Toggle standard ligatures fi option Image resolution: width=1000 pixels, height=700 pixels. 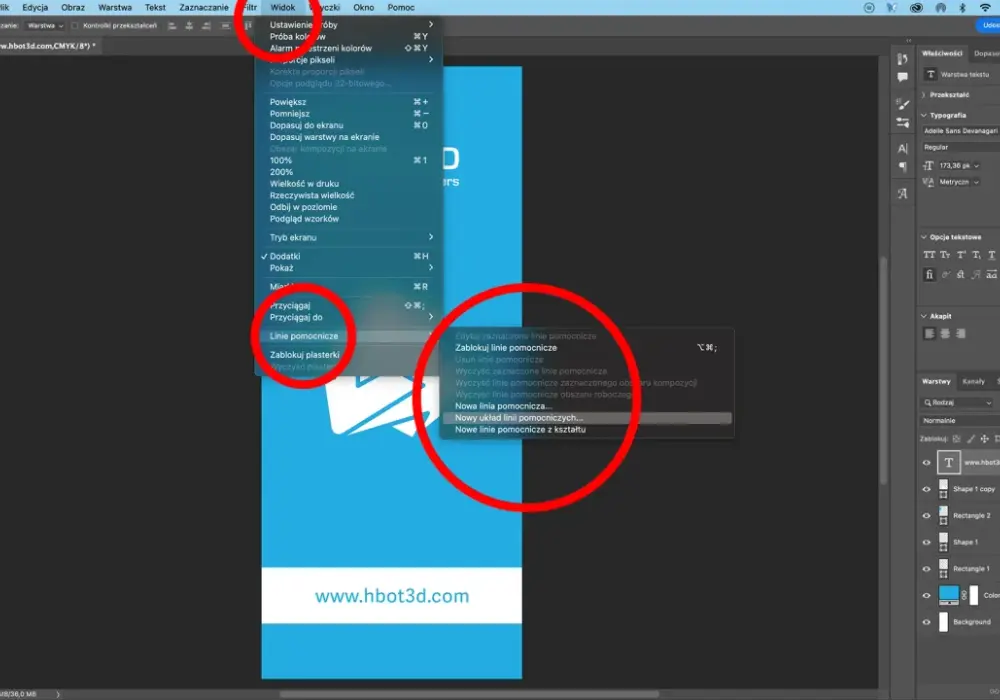click(929, 274)
